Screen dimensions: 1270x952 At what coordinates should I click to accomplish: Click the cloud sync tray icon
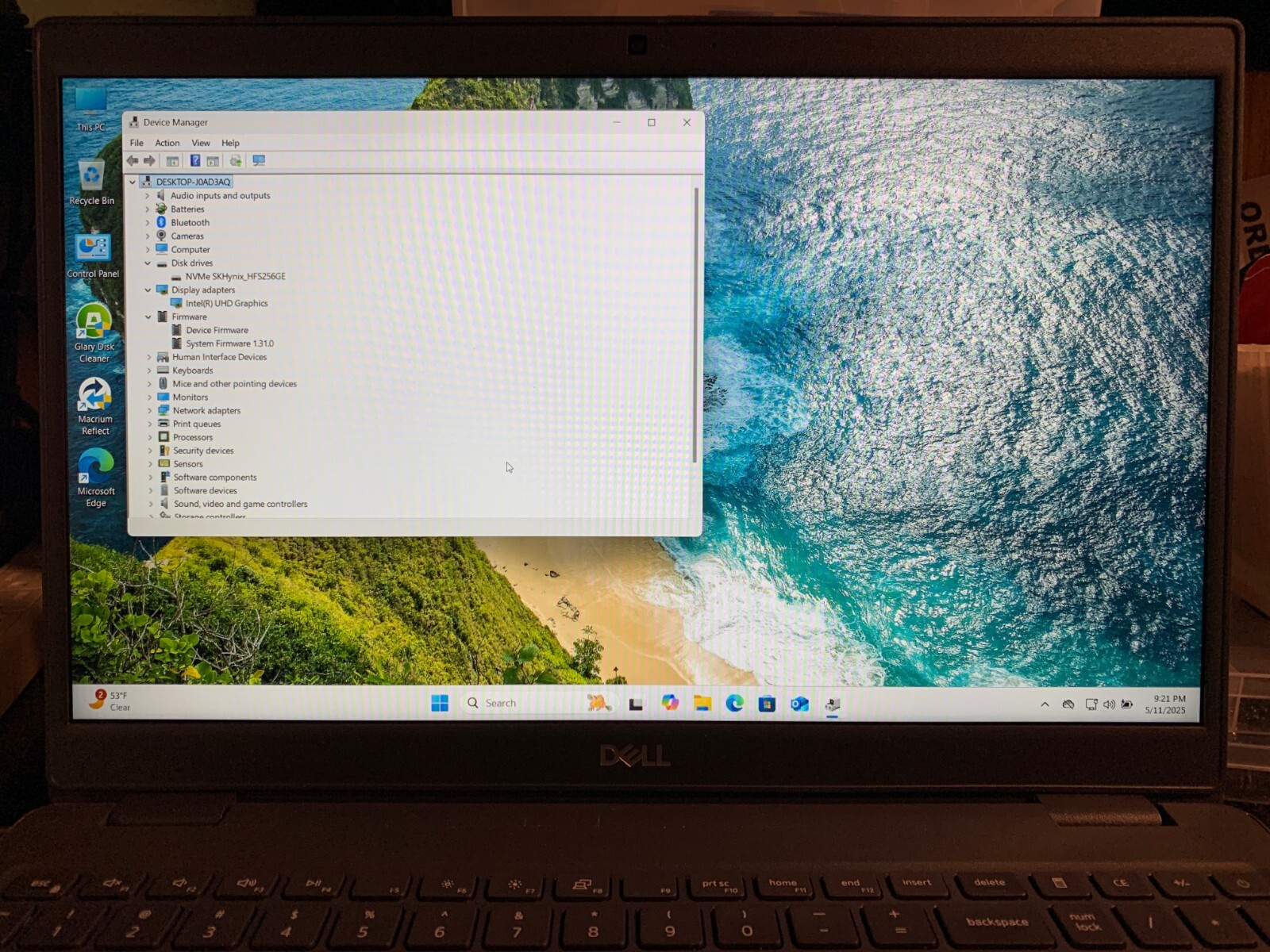[1068, 704]
